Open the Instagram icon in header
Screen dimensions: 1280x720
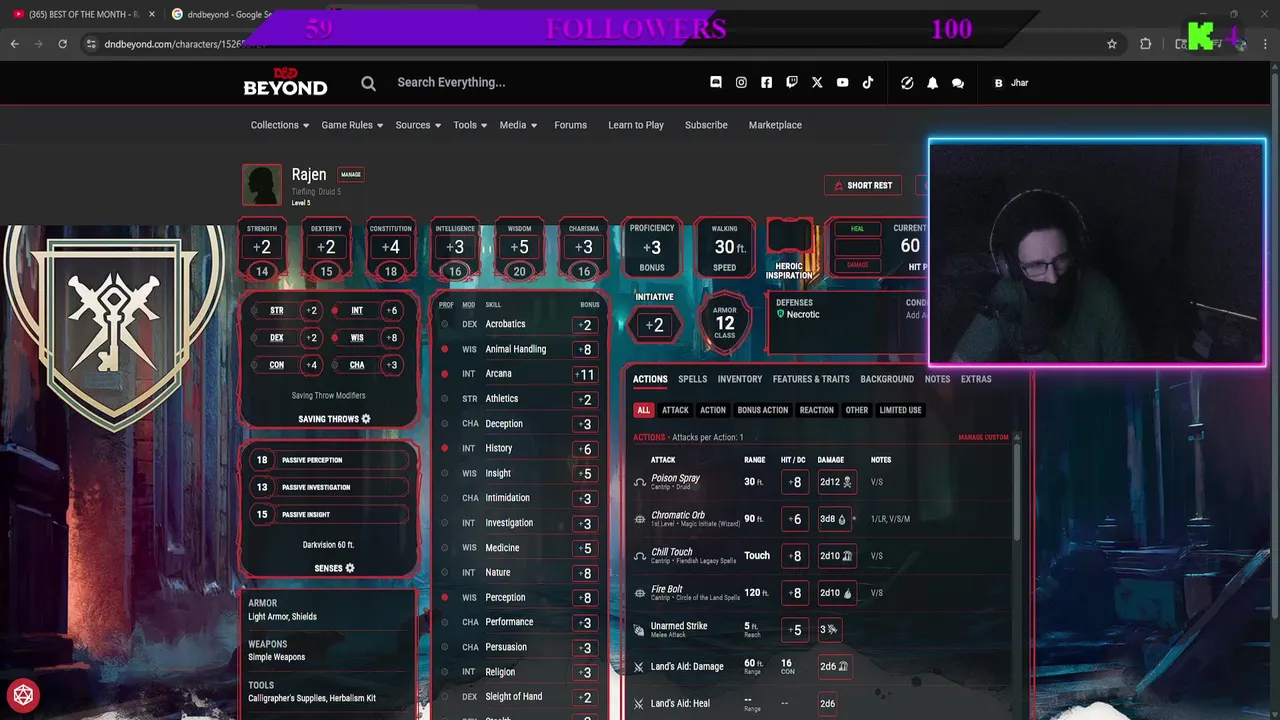741,83
